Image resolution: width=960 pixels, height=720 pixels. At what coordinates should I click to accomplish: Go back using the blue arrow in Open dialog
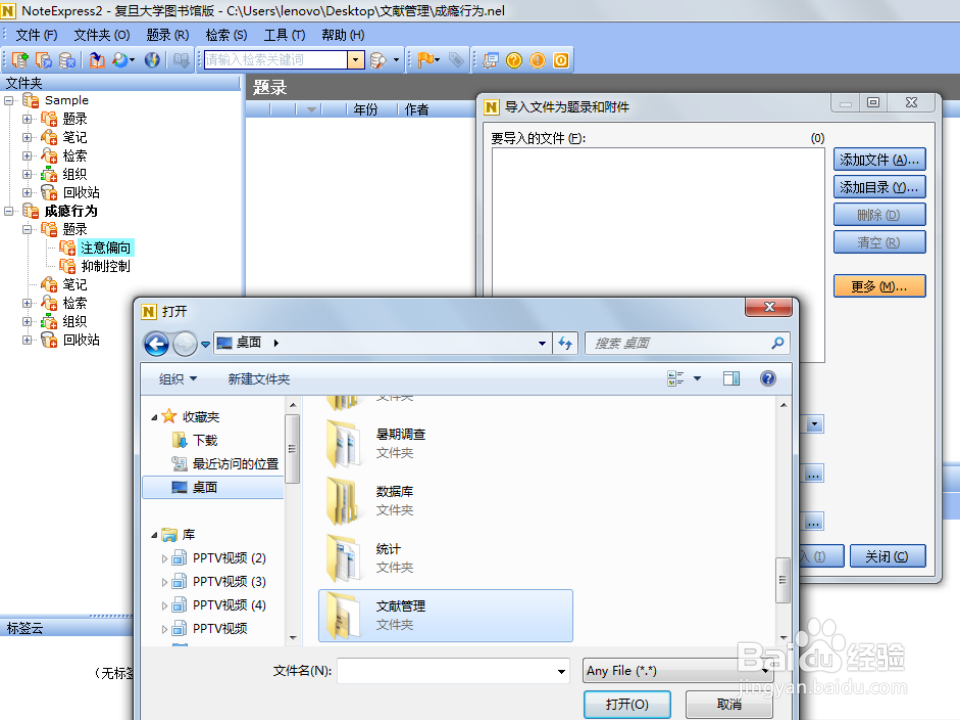(x=157, y=343)
